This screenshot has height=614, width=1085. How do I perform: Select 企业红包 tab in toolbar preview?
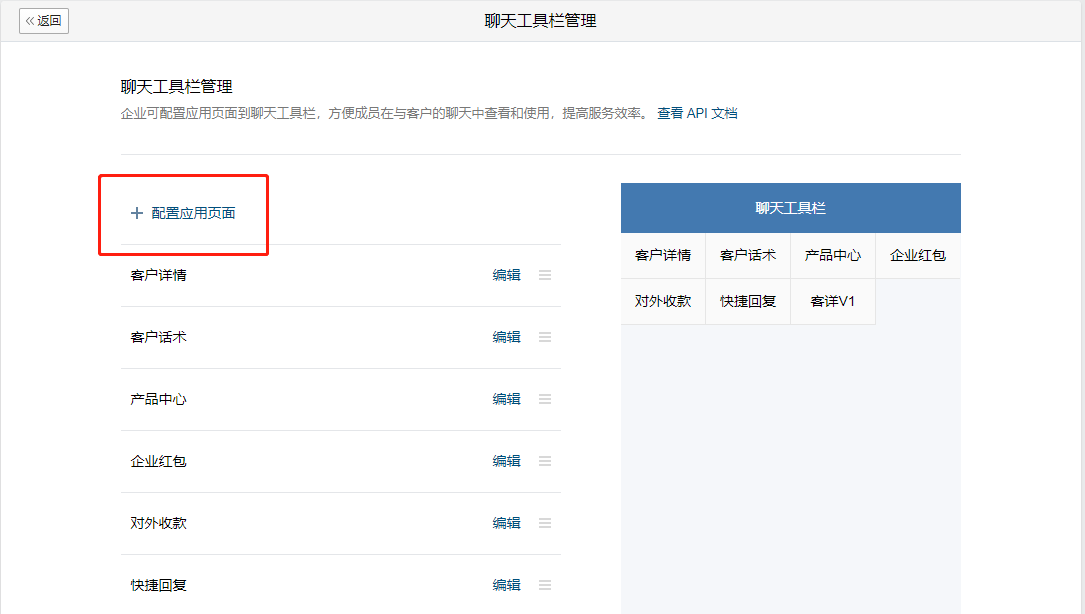[918, 255]
